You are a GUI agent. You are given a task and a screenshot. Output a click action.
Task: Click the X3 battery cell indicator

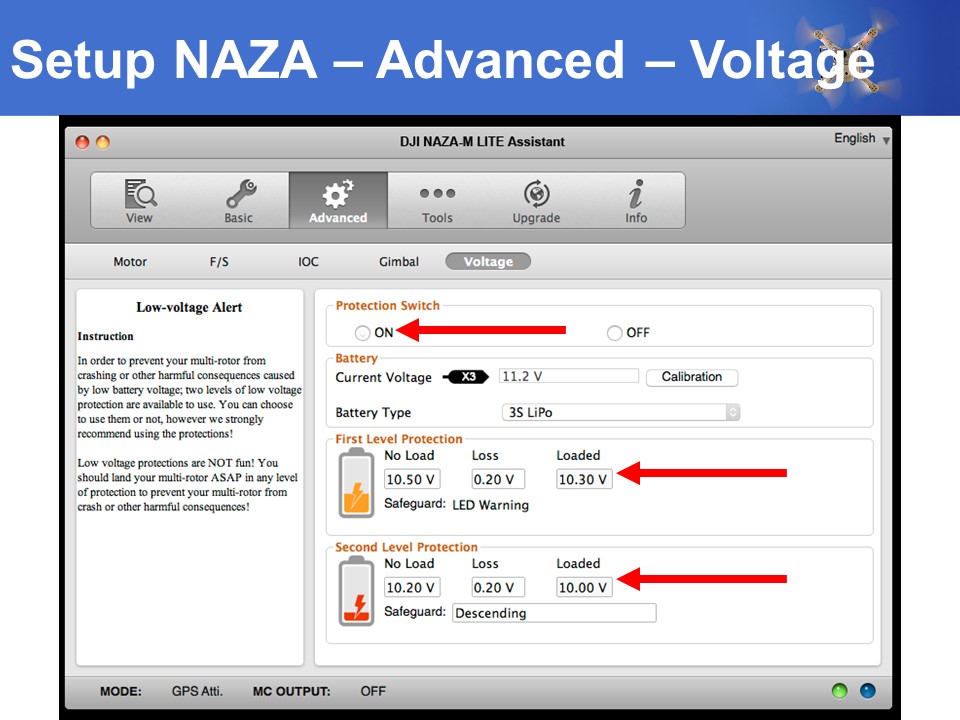[x=467, y=377]
